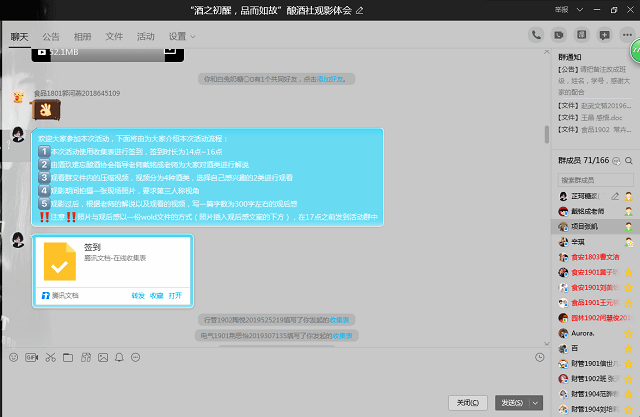Open the Tencent docs icon in toolbar
This screenshot has height=417, width=640.
coord(86,357)
